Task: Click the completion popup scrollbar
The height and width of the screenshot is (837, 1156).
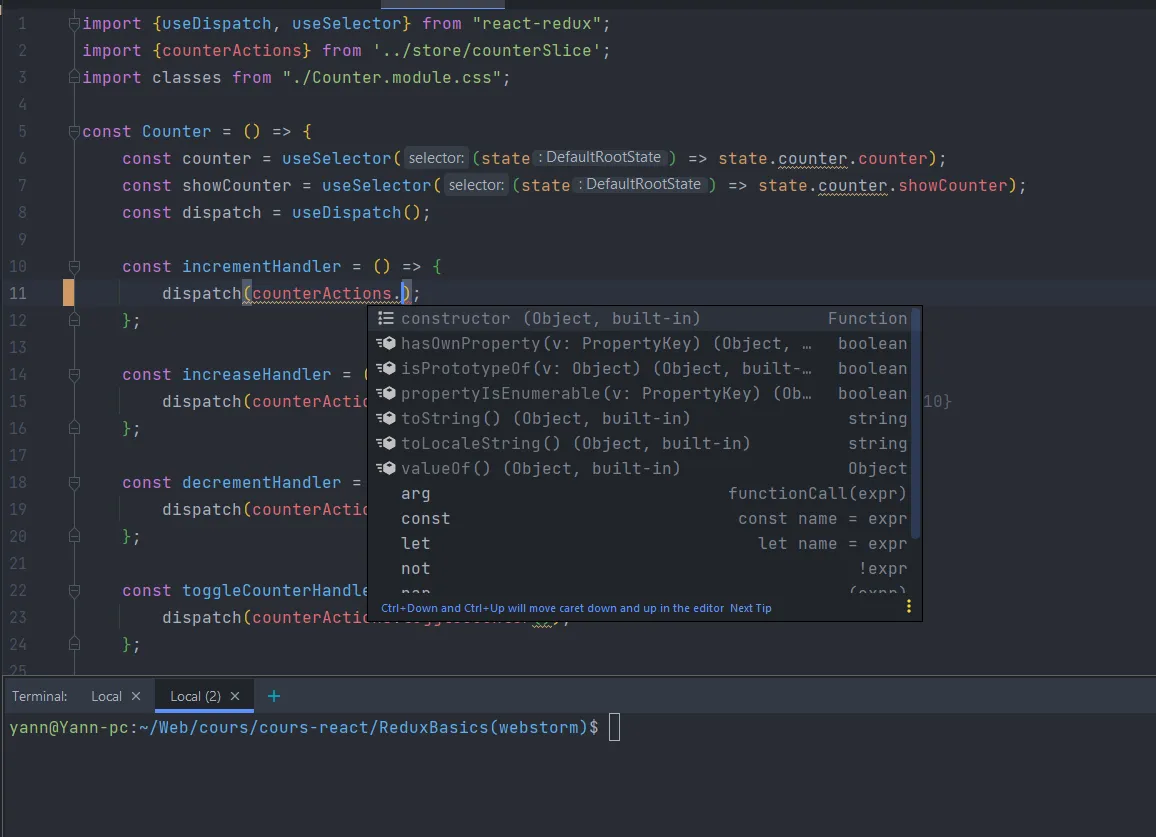Action: 916,424
